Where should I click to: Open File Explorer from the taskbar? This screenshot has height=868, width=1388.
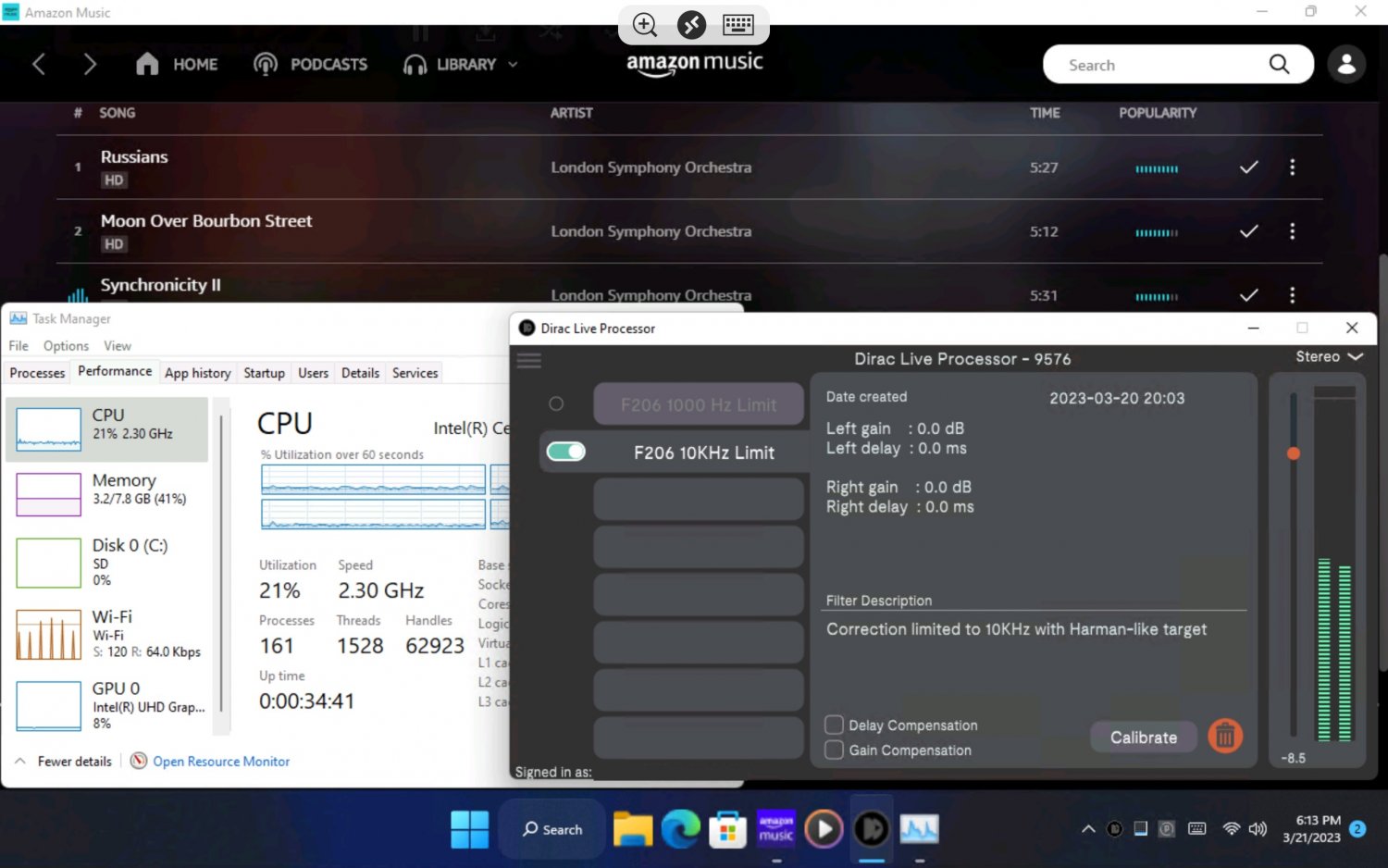point(633,829)
